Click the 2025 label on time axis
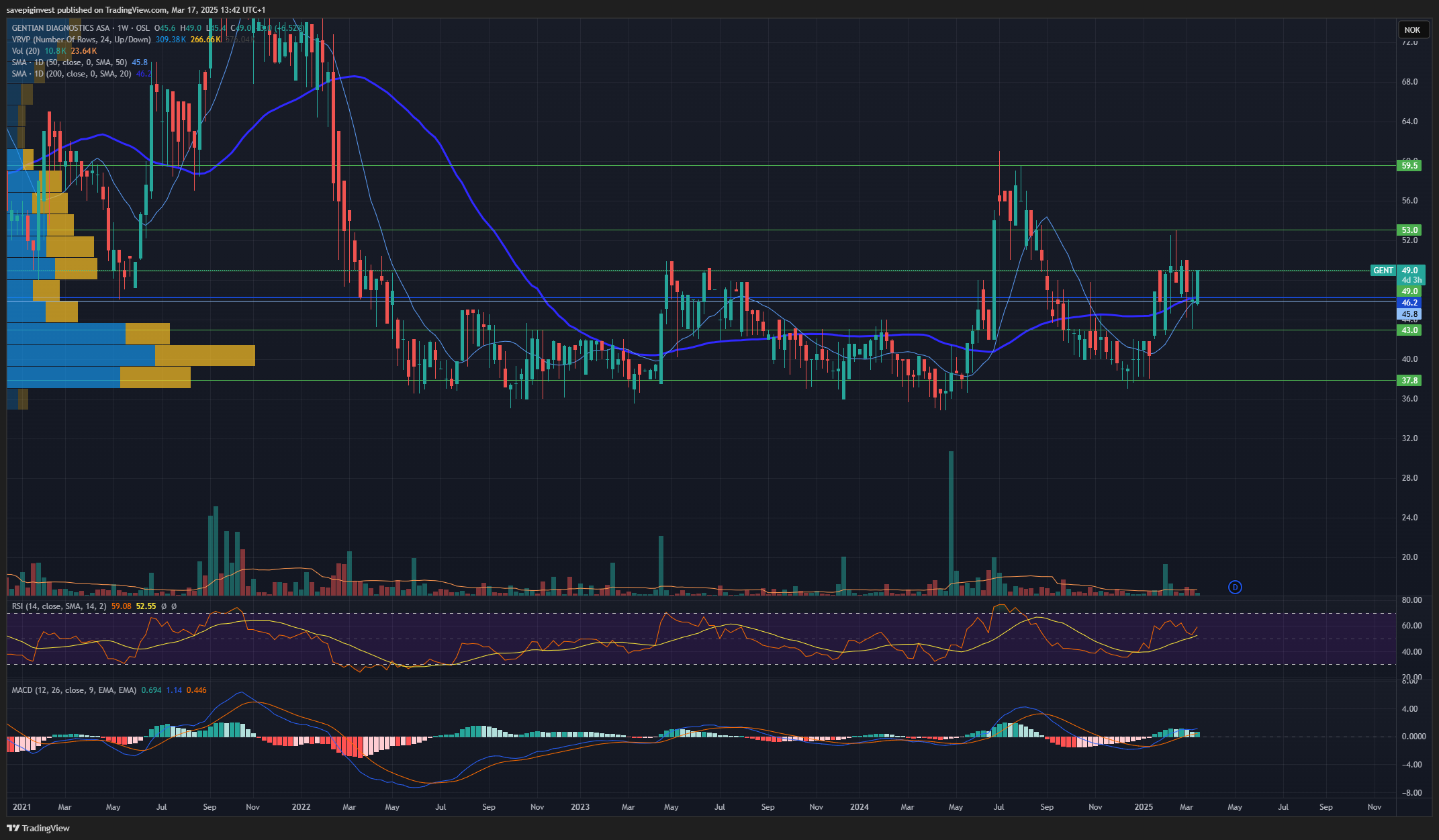The image size is (1439, 840). (1144, 807)
